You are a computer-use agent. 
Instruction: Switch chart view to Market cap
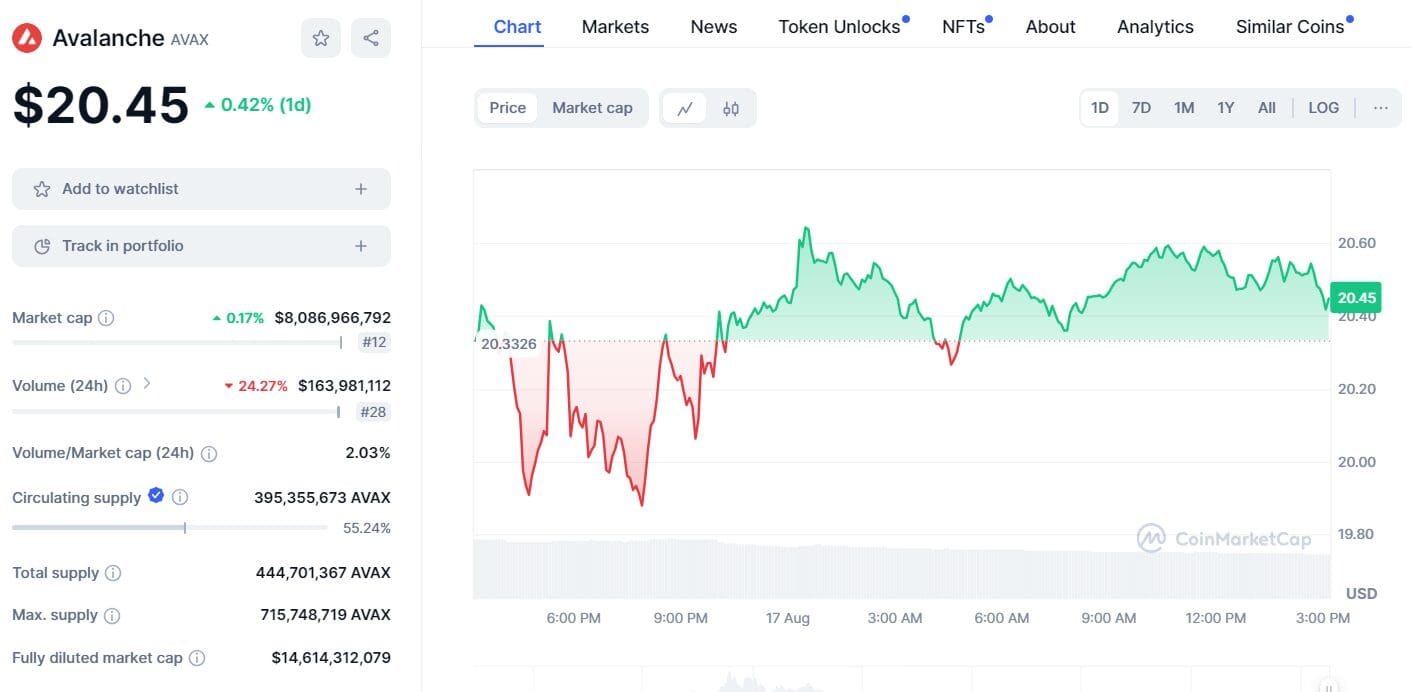click(x=592, y=107)
